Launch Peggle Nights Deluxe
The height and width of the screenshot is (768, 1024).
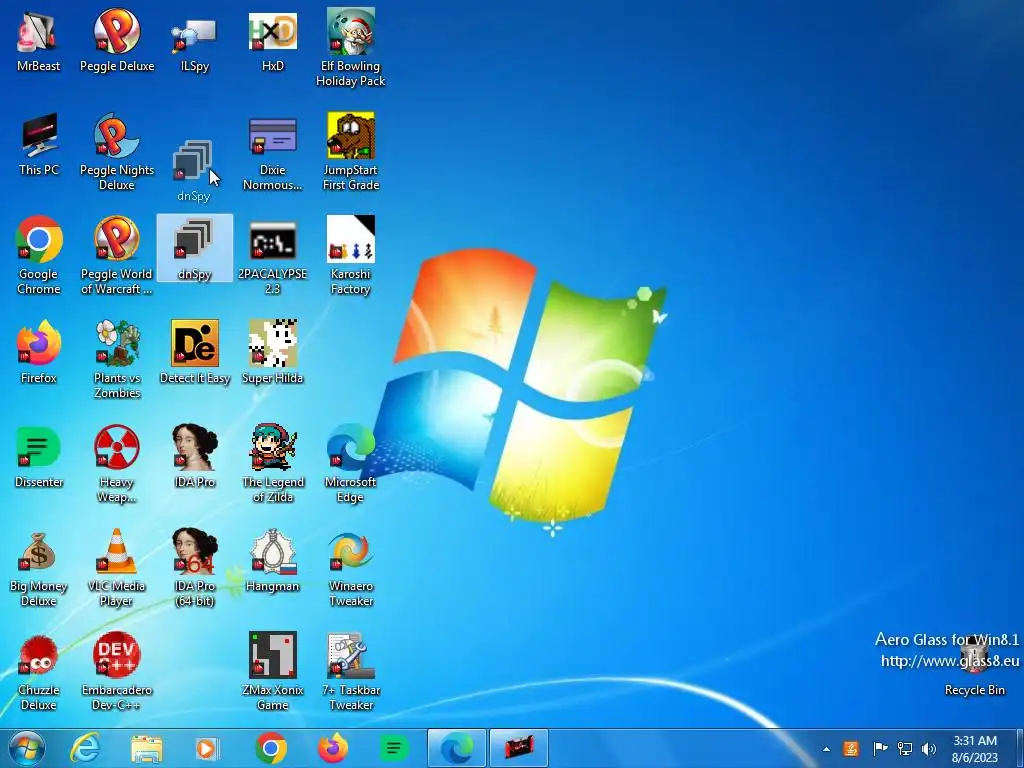click(117, 152)
